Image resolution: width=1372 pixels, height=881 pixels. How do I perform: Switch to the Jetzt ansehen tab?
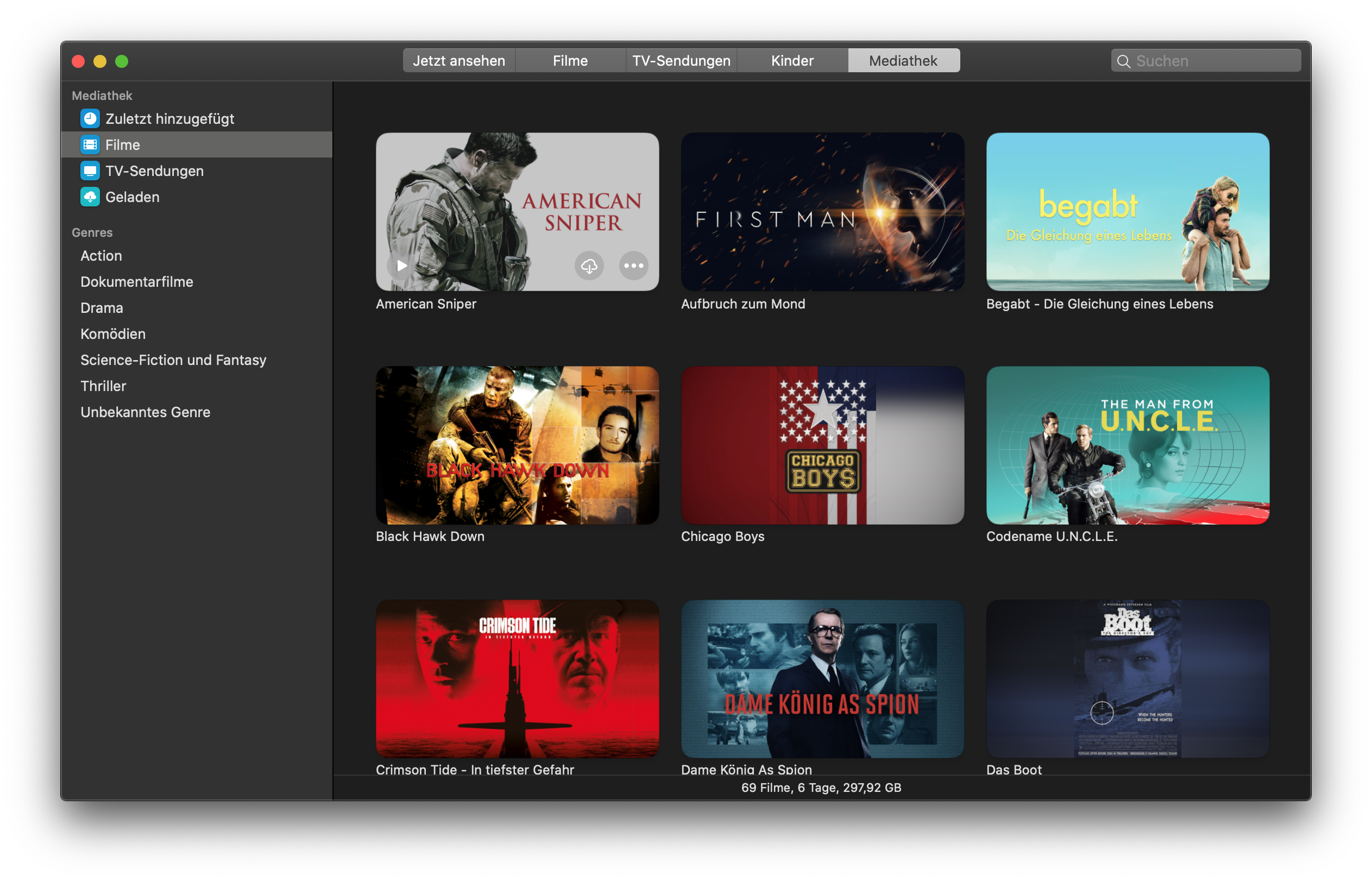458,61
